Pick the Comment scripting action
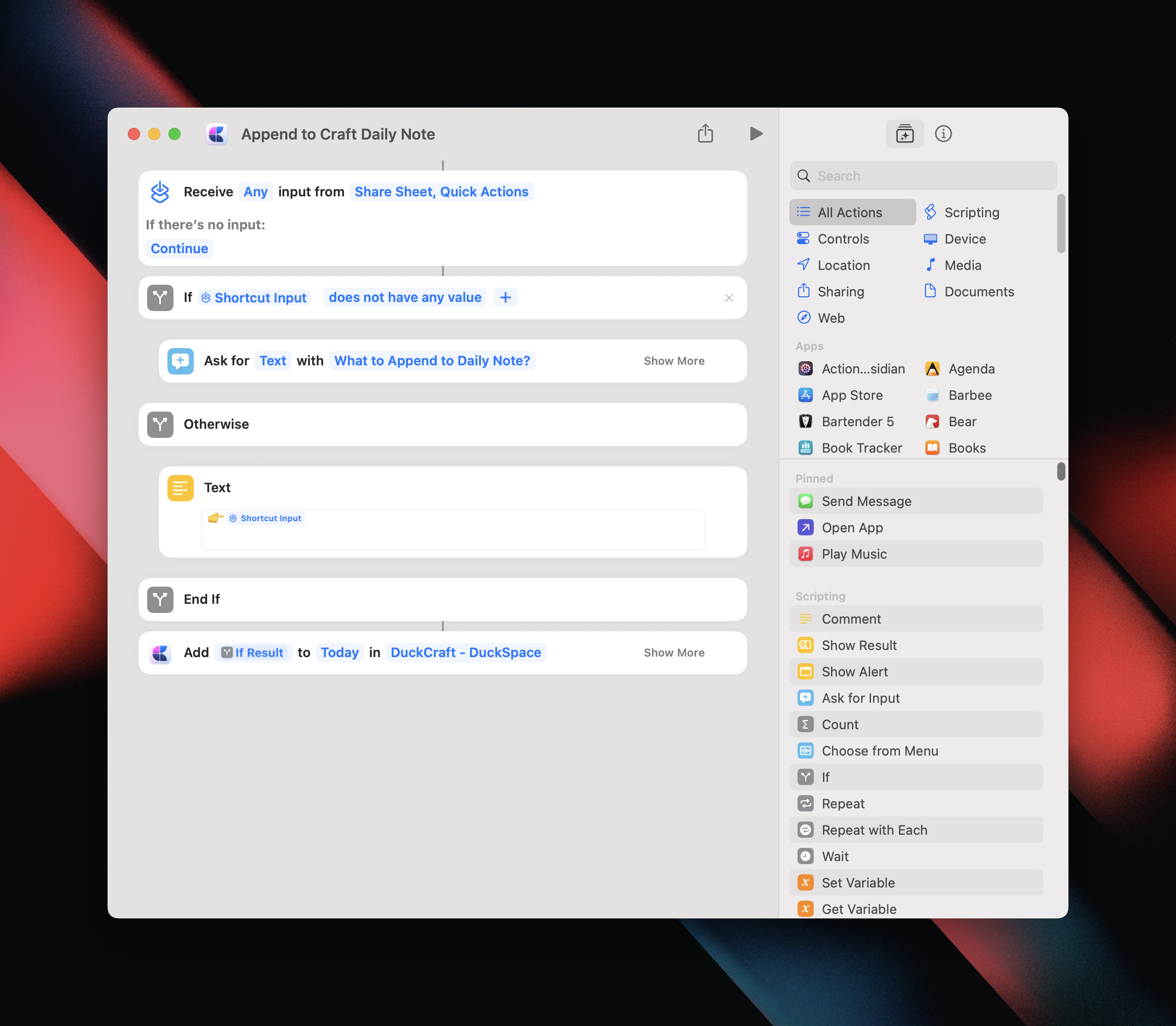 pyautogui.click(x=916, y=619)
